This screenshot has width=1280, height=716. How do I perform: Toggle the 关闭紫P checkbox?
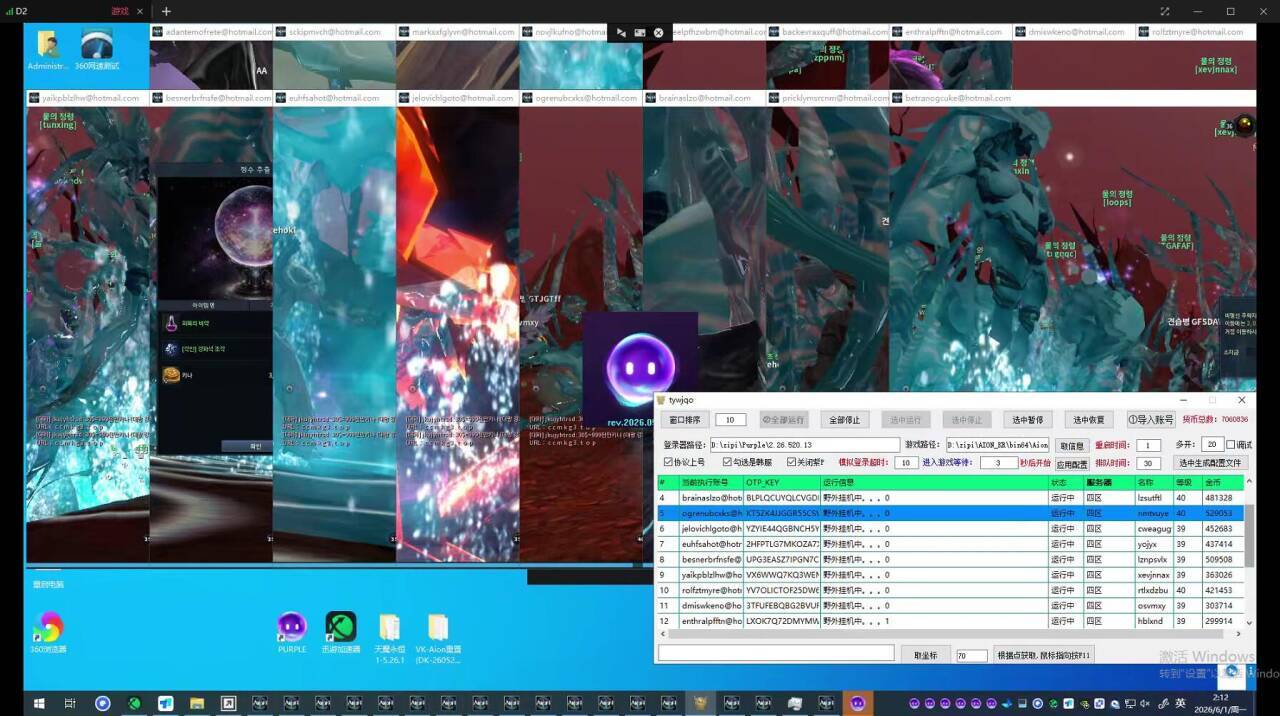(x=806, y=462)
